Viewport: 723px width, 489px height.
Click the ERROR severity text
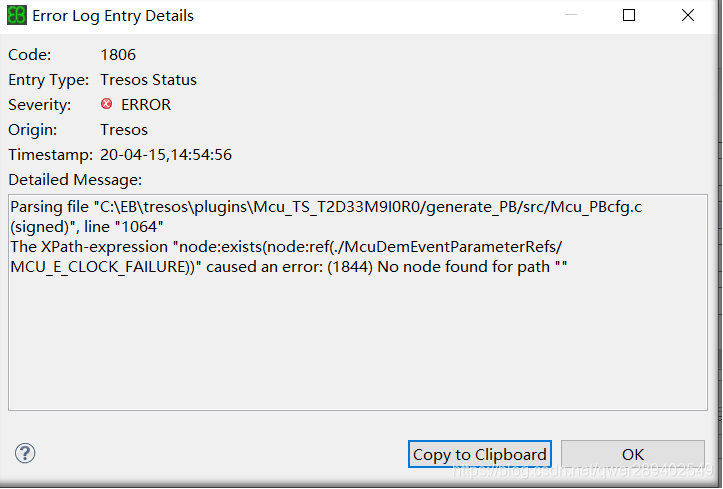point(146,105)
